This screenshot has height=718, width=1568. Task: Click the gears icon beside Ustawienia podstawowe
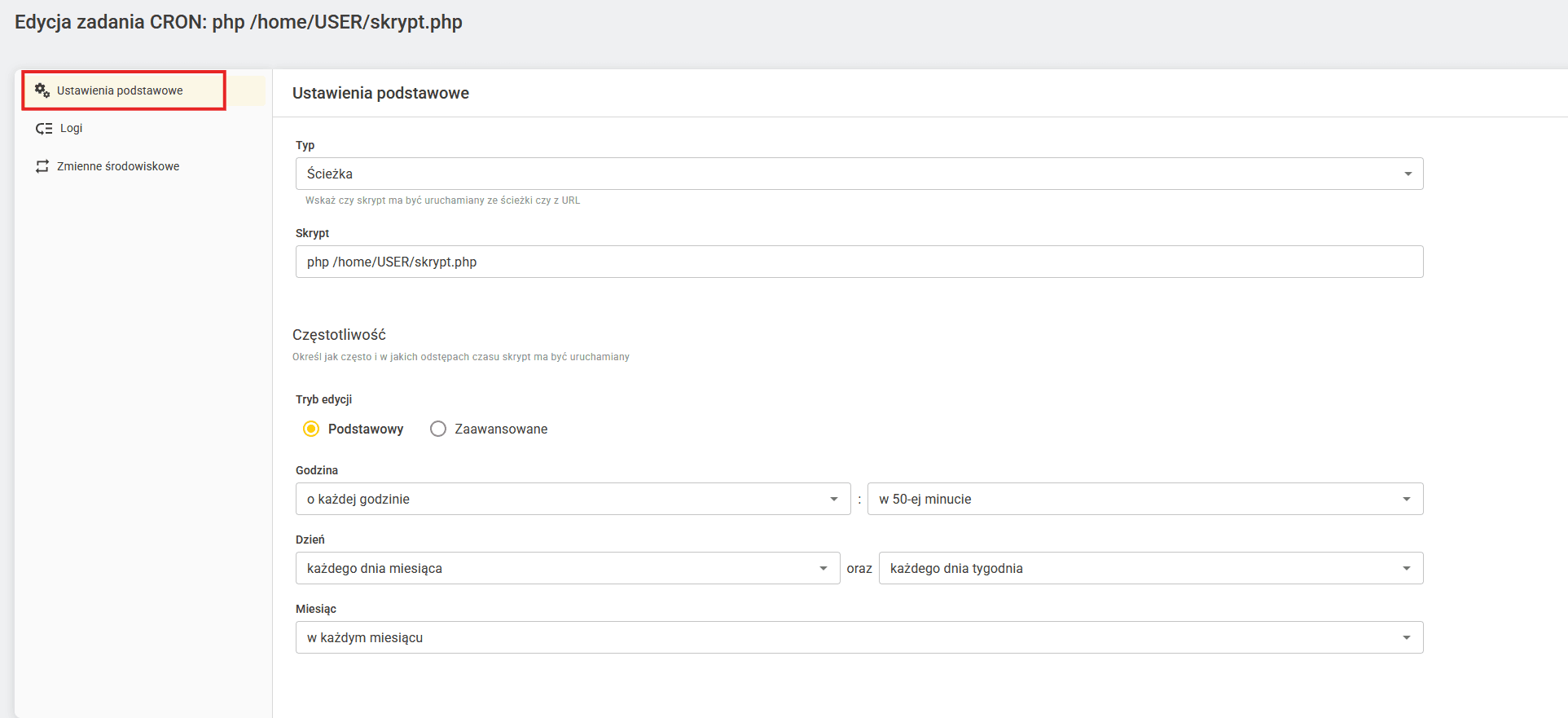point(42,90)
